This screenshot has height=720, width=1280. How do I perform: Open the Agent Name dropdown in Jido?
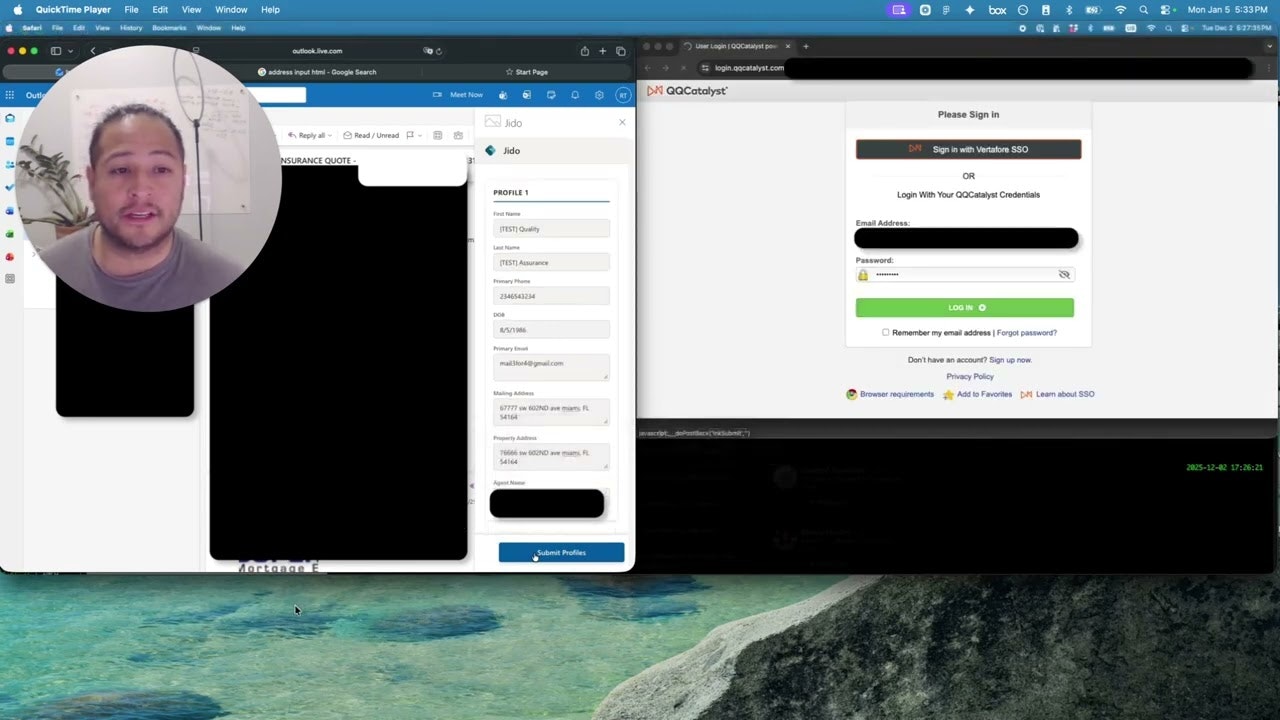click(546, 503)
